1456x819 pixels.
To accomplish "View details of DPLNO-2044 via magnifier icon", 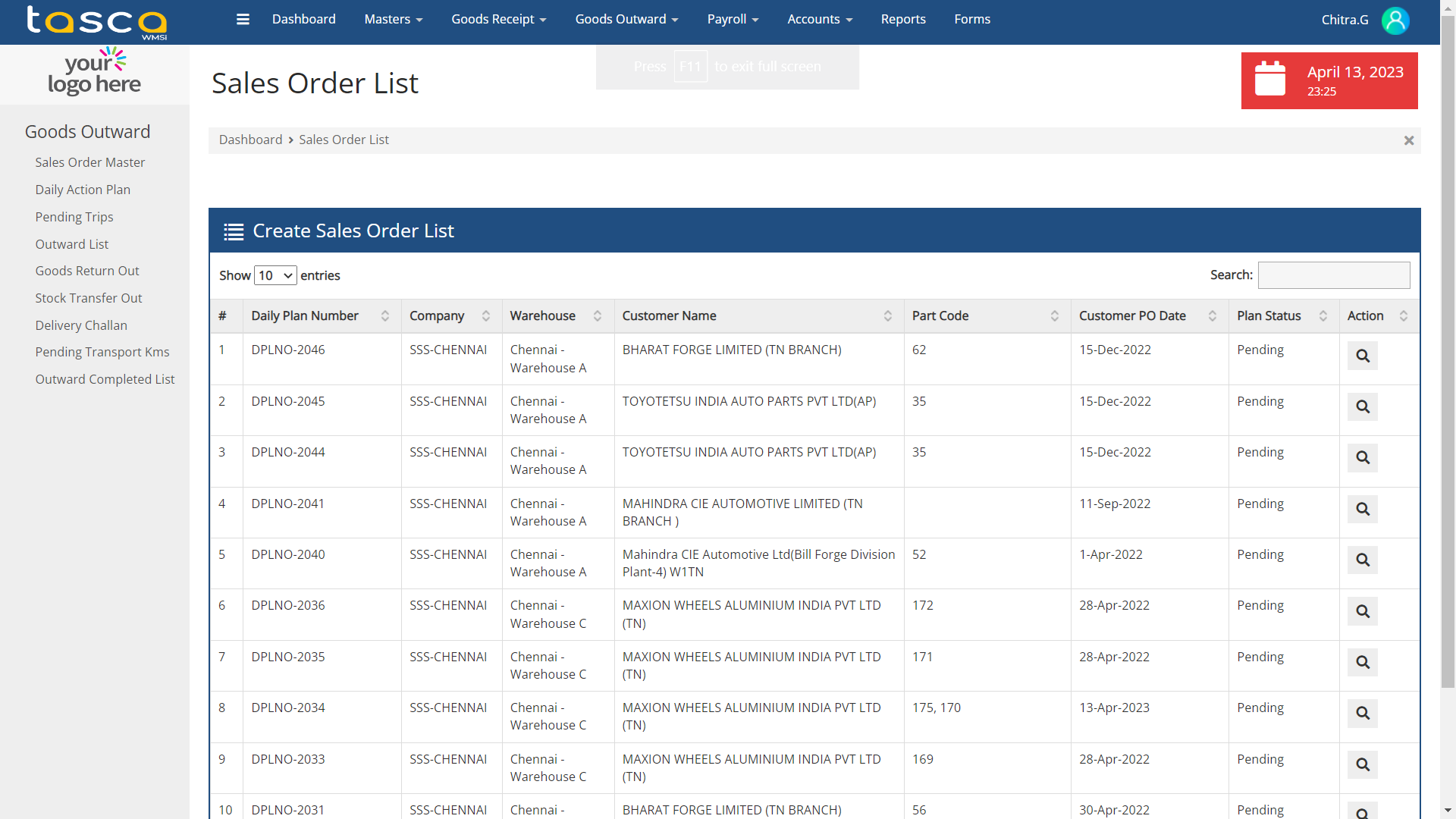I will (x=1363, y=457).
